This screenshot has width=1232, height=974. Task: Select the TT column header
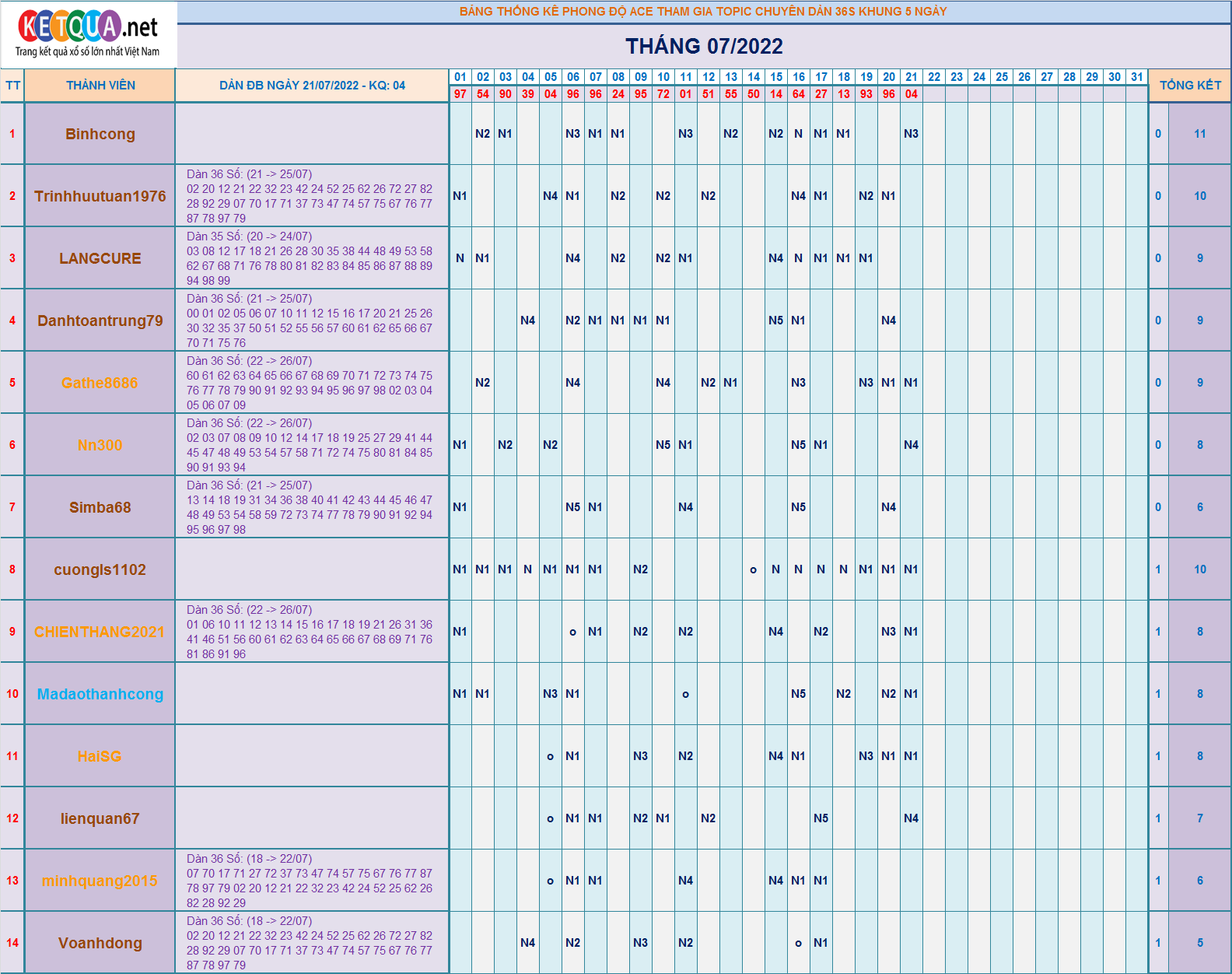click(12, 86)
